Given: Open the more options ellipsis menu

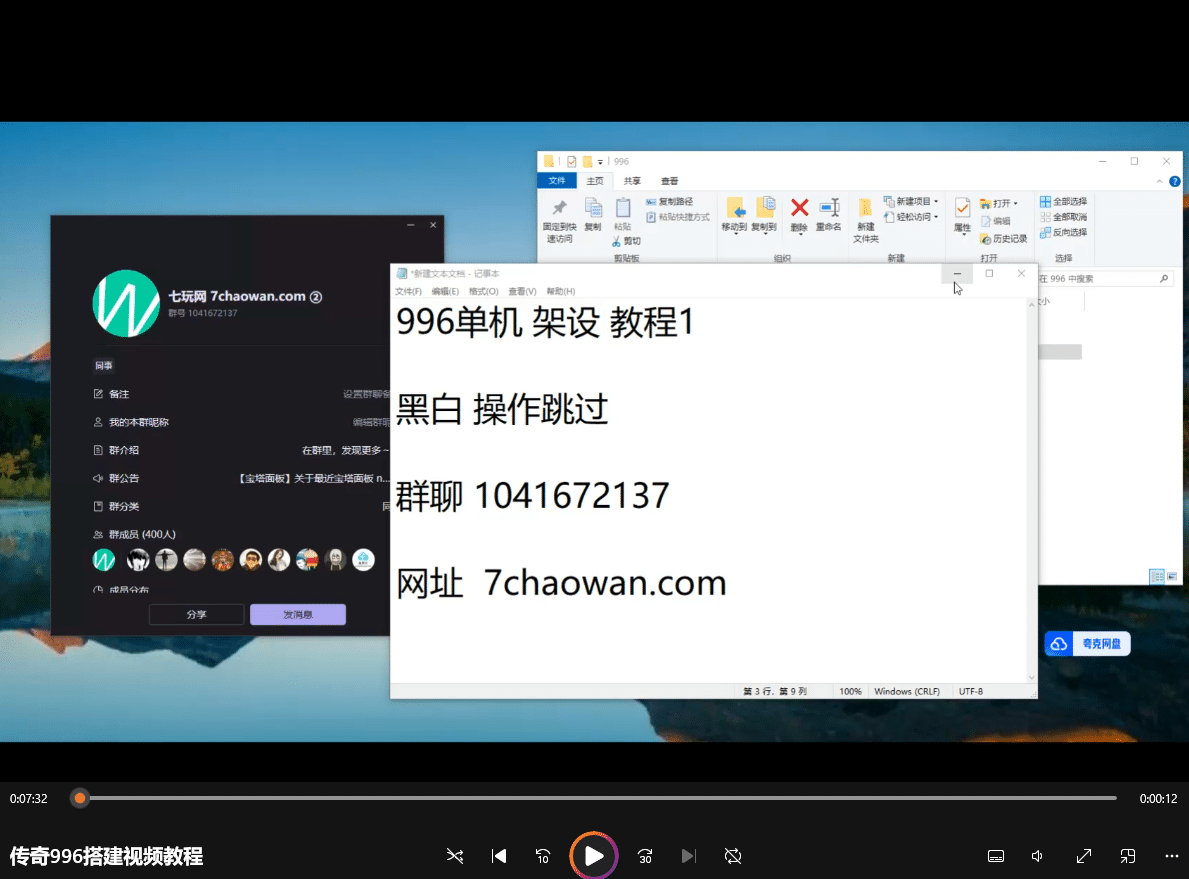Looking at the screenshot, I should pos(1172,856).
